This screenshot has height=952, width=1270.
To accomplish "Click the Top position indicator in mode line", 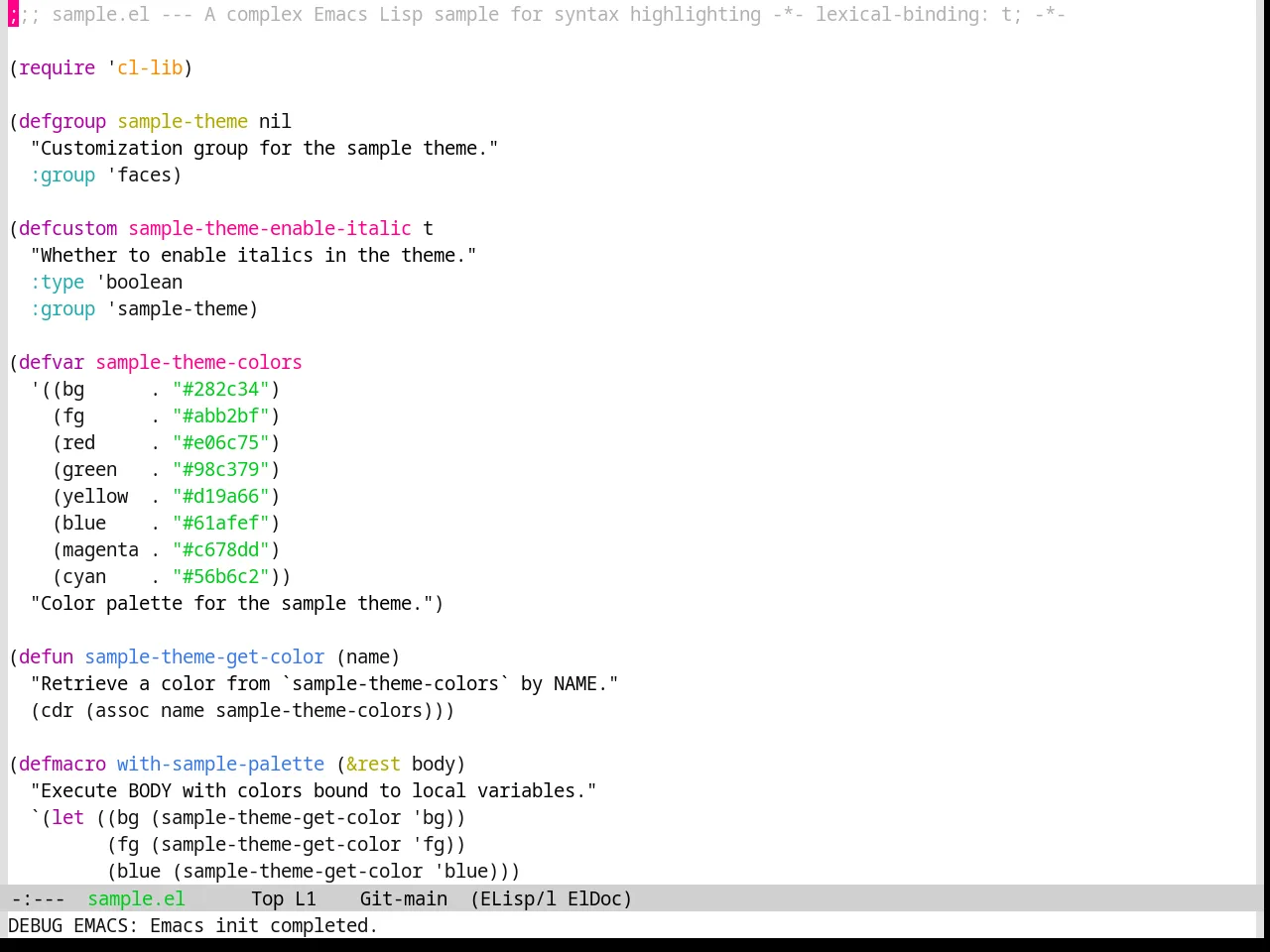I will 267,898.
